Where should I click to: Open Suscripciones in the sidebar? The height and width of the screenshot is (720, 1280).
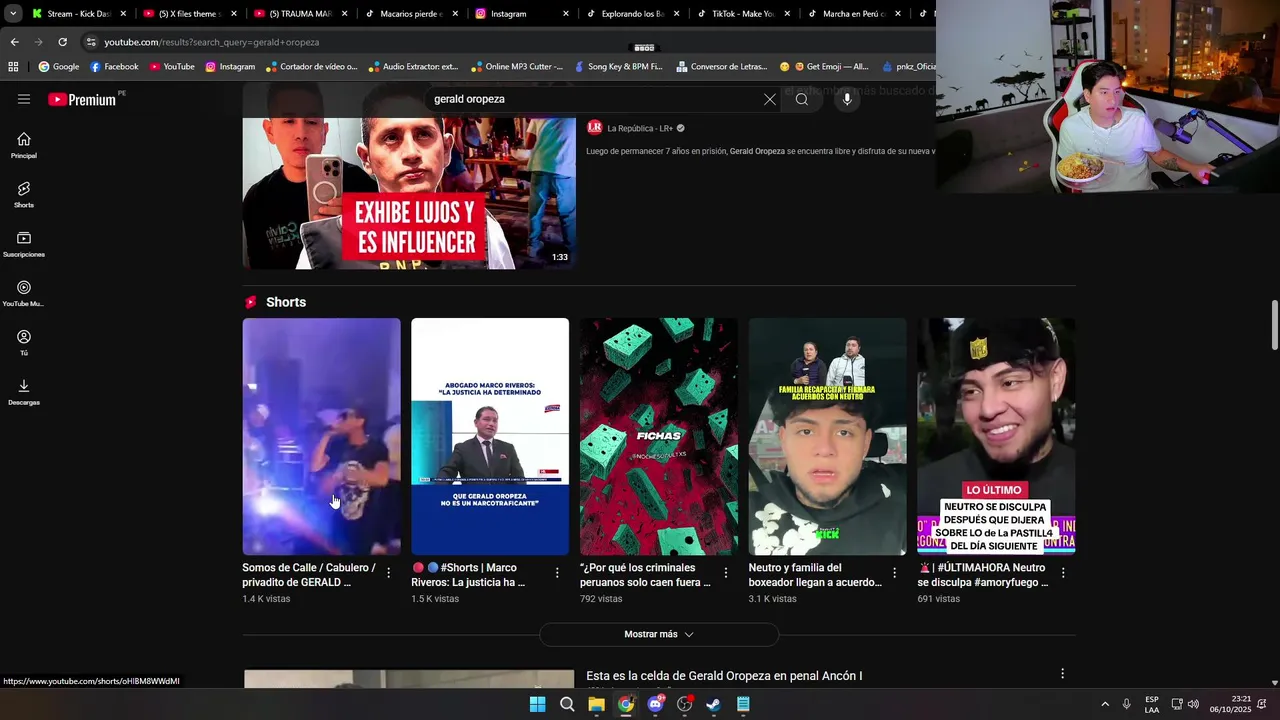(x=24, y=244)
